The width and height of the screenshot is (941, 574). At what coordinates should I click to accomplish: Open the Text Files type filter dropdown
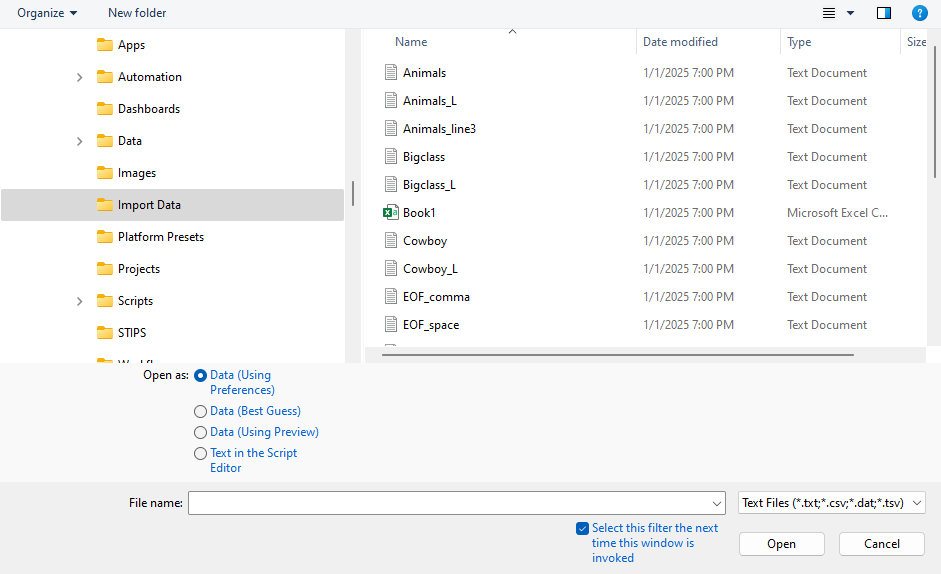coord(831,503)
